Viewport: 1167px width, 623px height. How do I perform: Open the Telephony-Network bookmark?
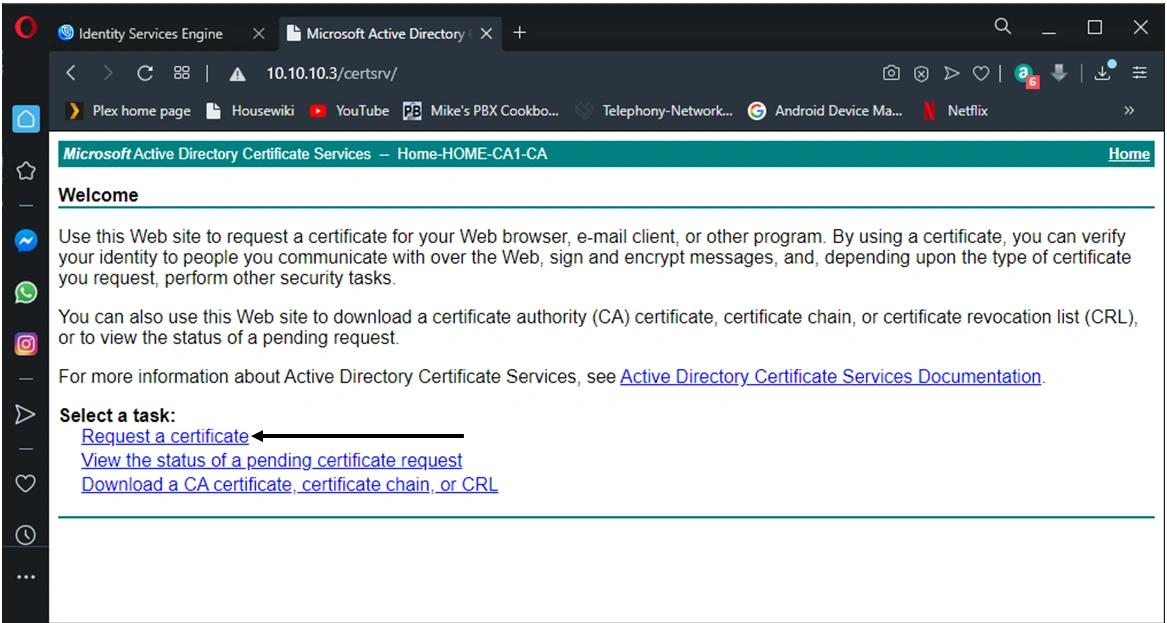pyautogui.click(x=655, y=111)
